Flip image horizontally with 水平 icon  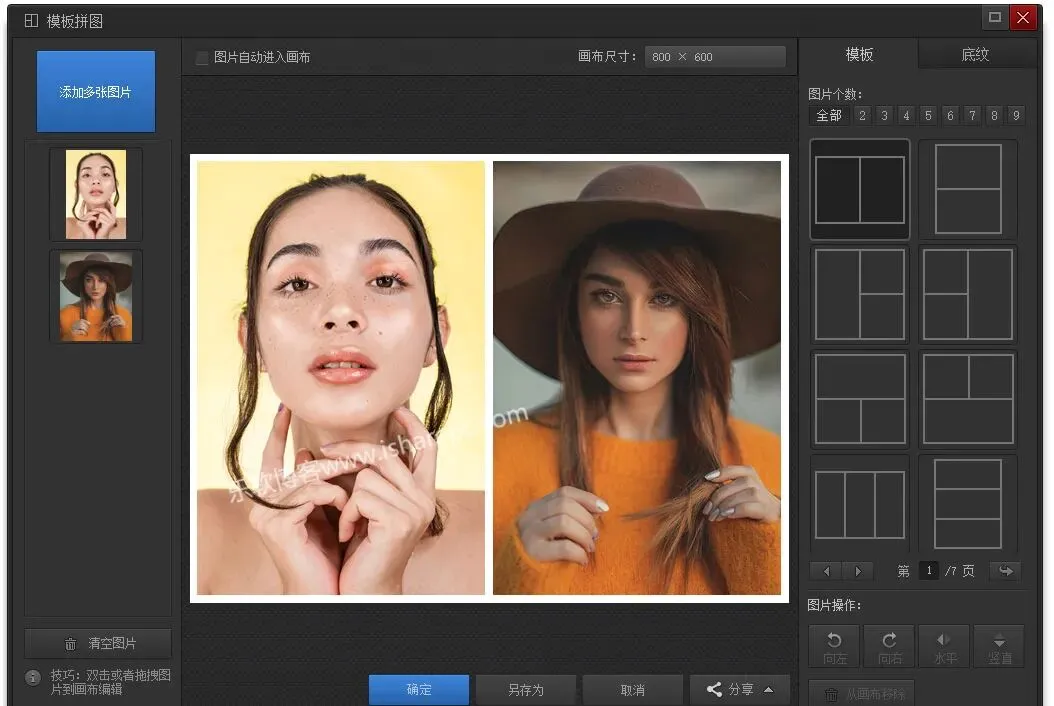pos(944,646)
